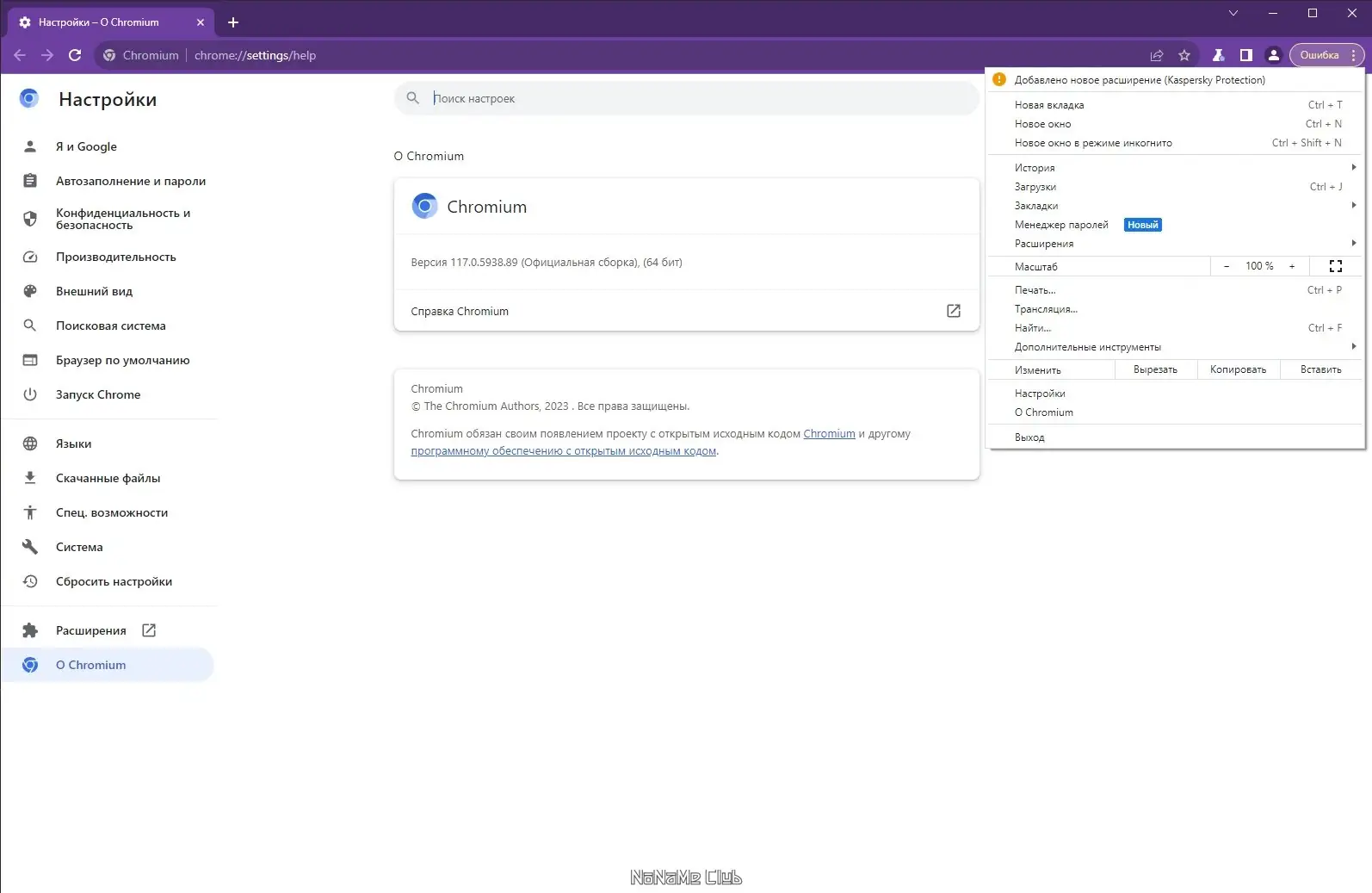Expand the Закладки submenu
Image resolution: width=1372 pixels, height=893 pixels.
pyautogui.click(x=1176, y=206)
